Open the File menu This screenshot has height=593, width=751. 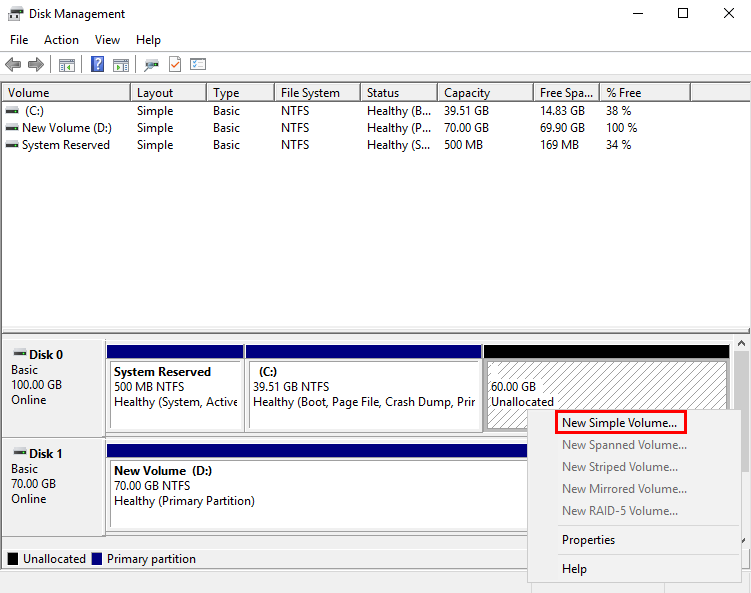pyautogui.click(x=19, y=40)
